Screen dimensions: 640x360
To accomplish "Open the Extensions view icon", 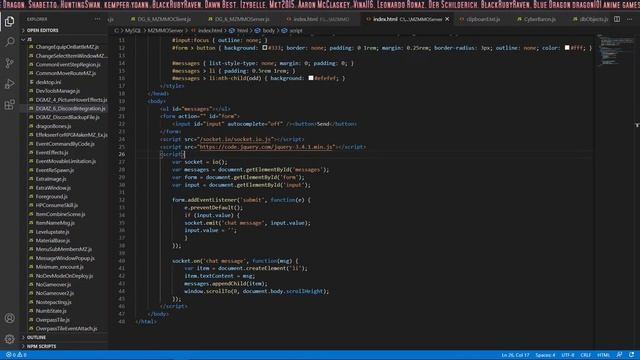I will (x=9, y=104).
